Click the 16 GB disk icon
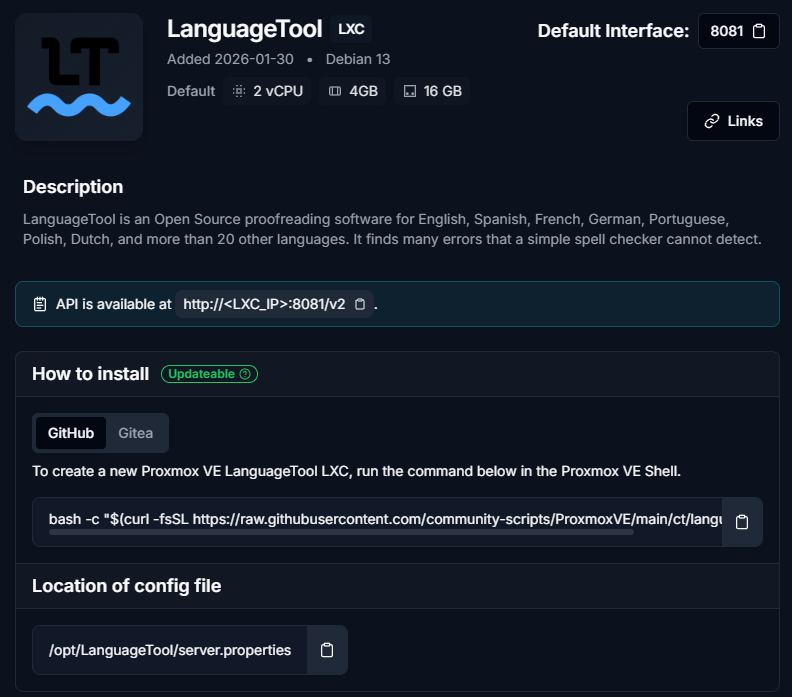This screenshot has width=792, height=697. click(x=409, y=91)
